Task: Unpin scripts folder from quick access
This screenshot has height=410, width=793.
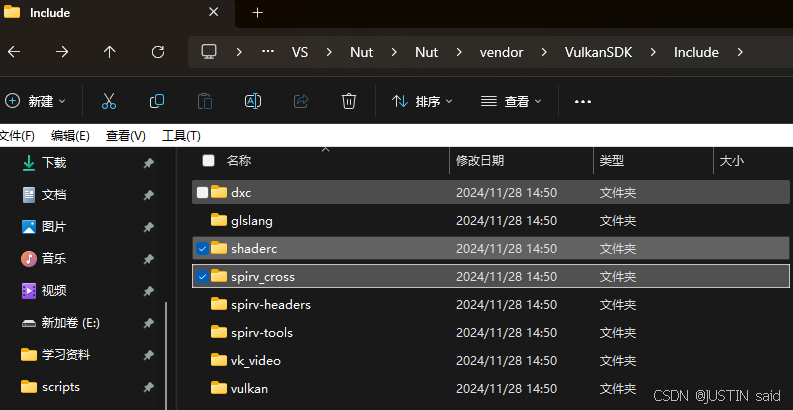Action: (x=148, y=387)
